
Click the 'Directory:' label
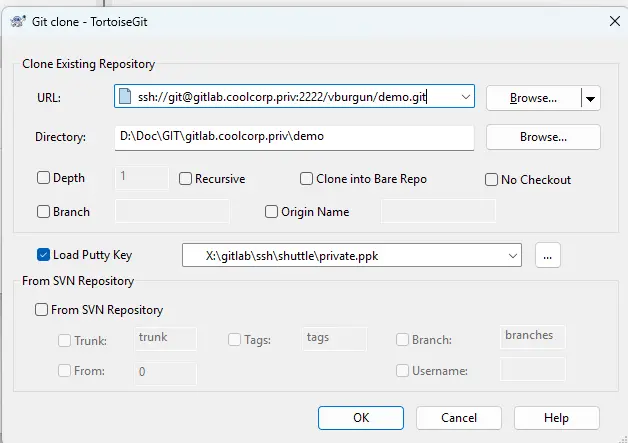[x=60, y=137]
